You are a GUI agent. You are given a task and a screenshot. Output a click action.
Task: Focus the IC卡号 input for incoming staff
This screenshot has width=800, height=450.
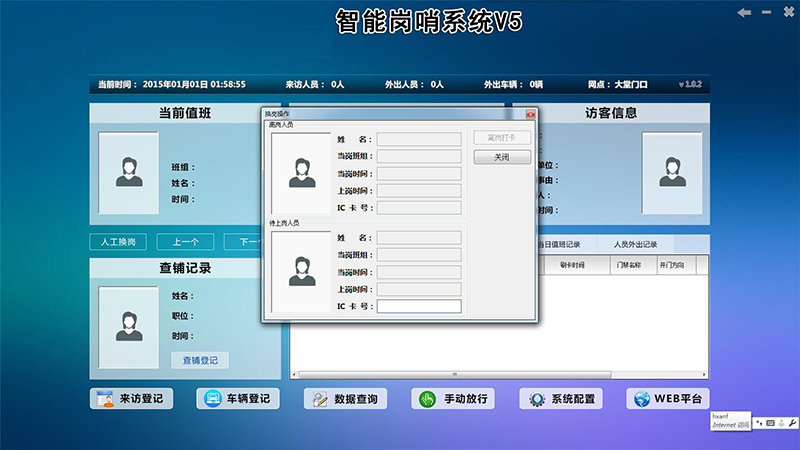[x=419, y=306]
